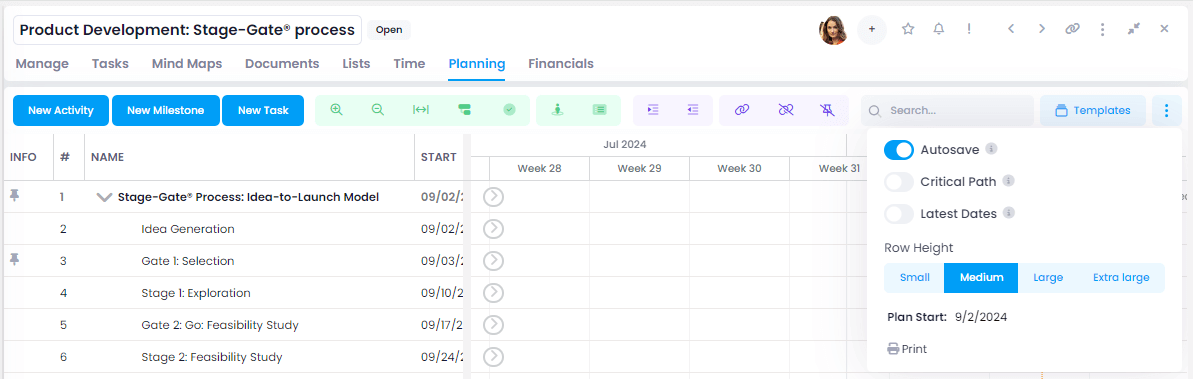This screenshot has width=1193, height=379.
Task: Click the Plan Start date 9/2/2024
Action: tap(981, 317)
